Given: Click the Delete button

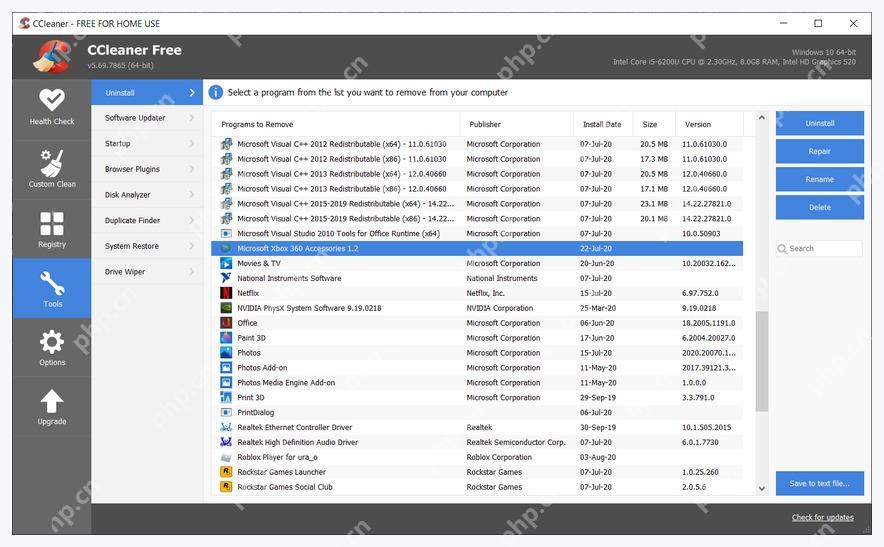Looking at the screenshot, I should tap(820, 208).
